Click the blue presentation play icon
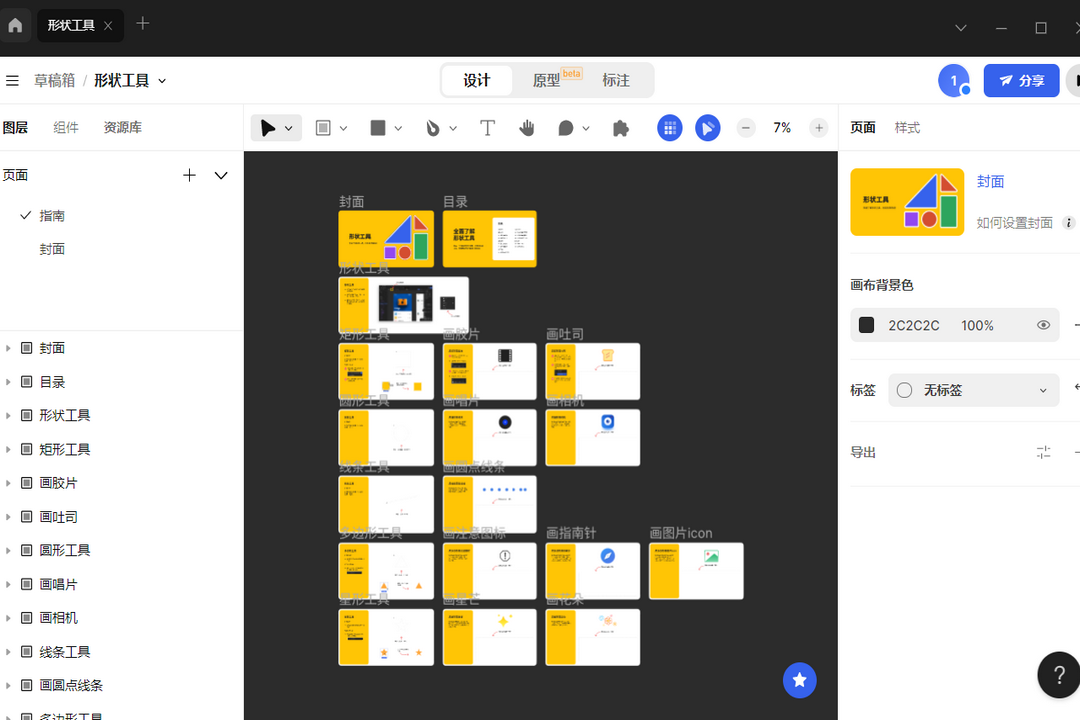The width and height of the screenshot is (1080, 720). tap(707, 128)
